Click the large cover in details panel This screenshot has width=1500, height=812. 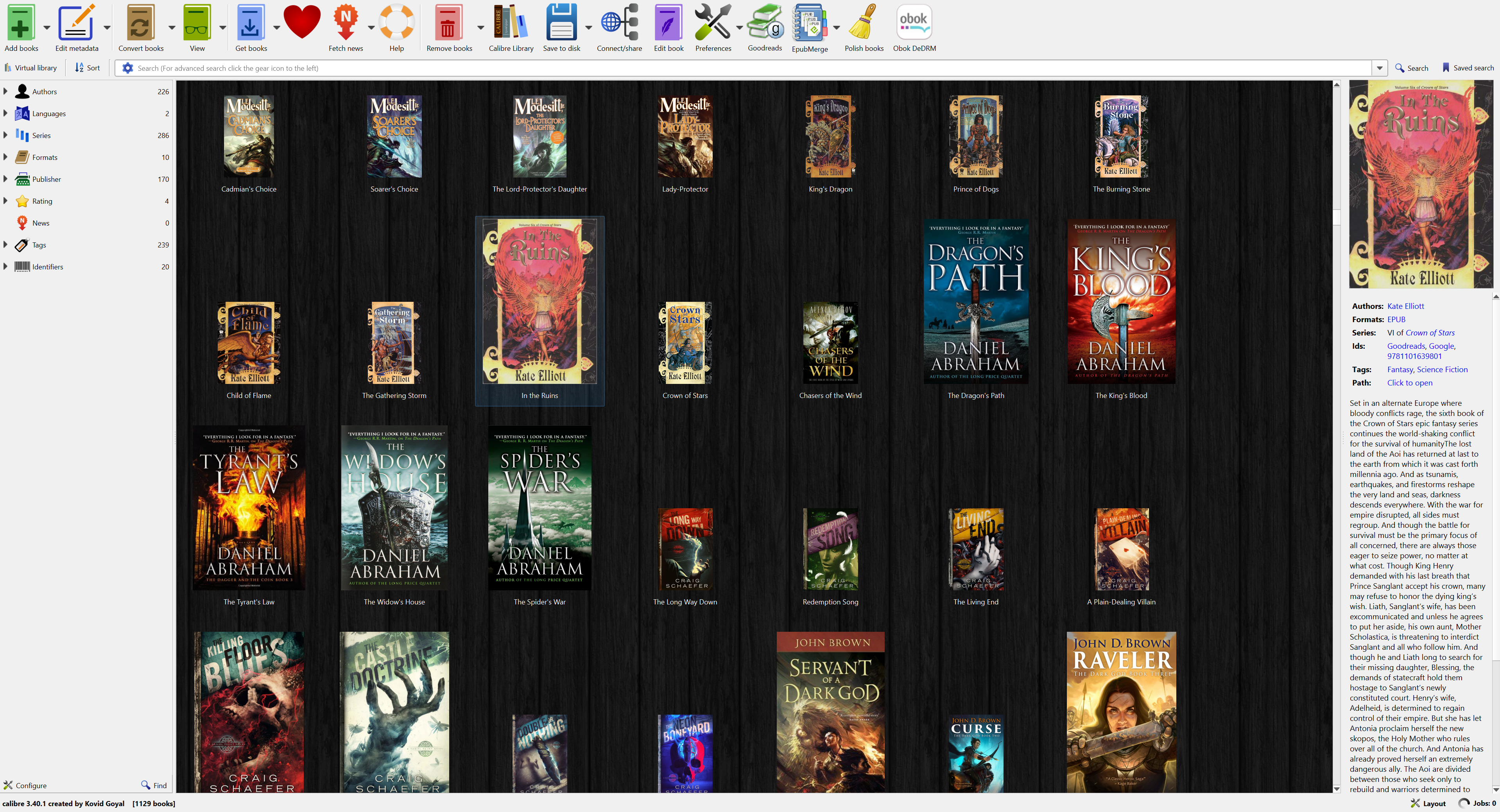[x=1421, y=185]
